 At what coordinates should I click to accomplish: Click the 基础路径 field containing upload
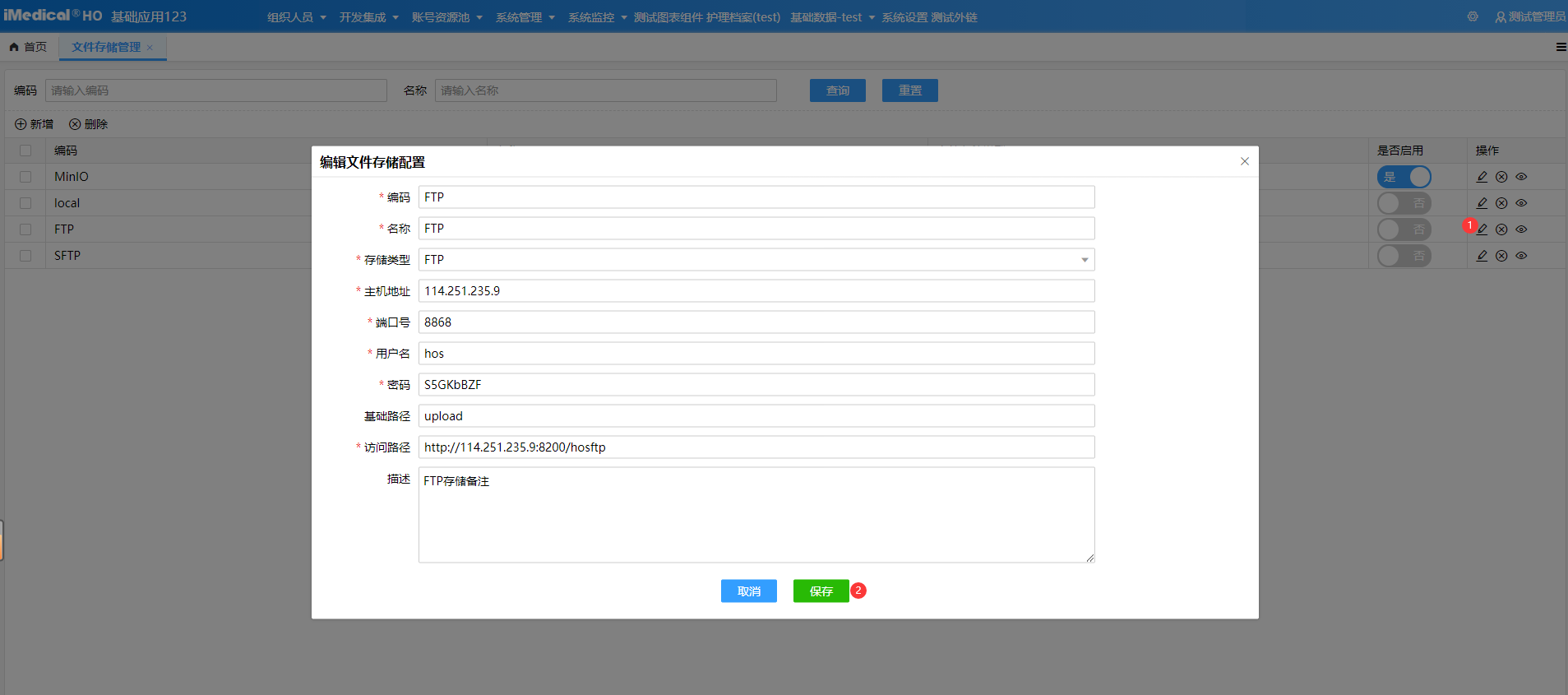[x=756, y=416]
